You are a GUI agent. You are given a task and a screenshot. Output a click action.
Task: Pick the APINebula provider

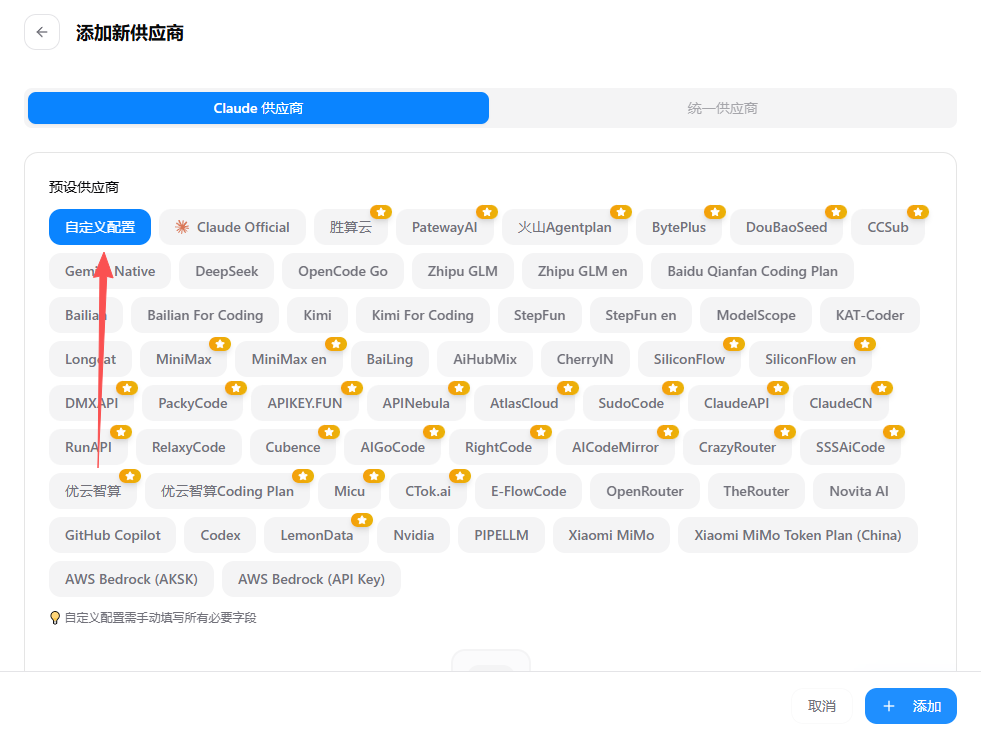pos(416,403)
